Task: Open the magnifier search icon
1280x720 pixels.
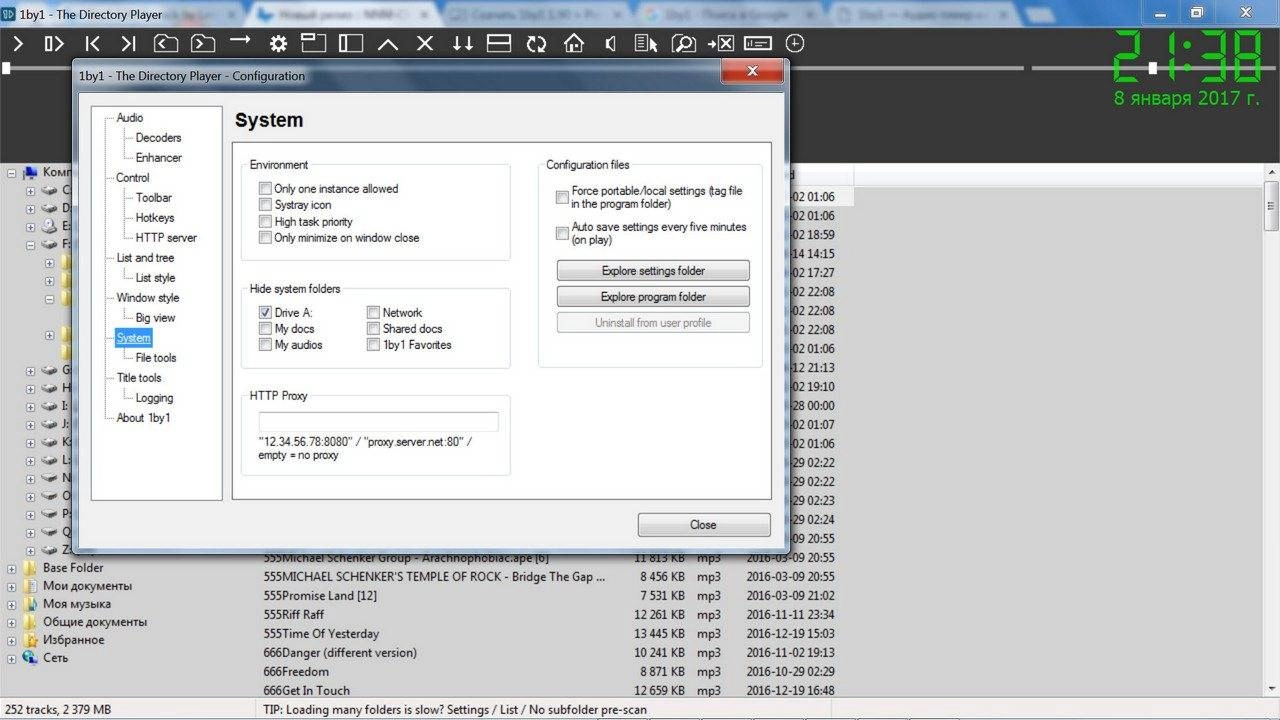Action: click(684, 44)
